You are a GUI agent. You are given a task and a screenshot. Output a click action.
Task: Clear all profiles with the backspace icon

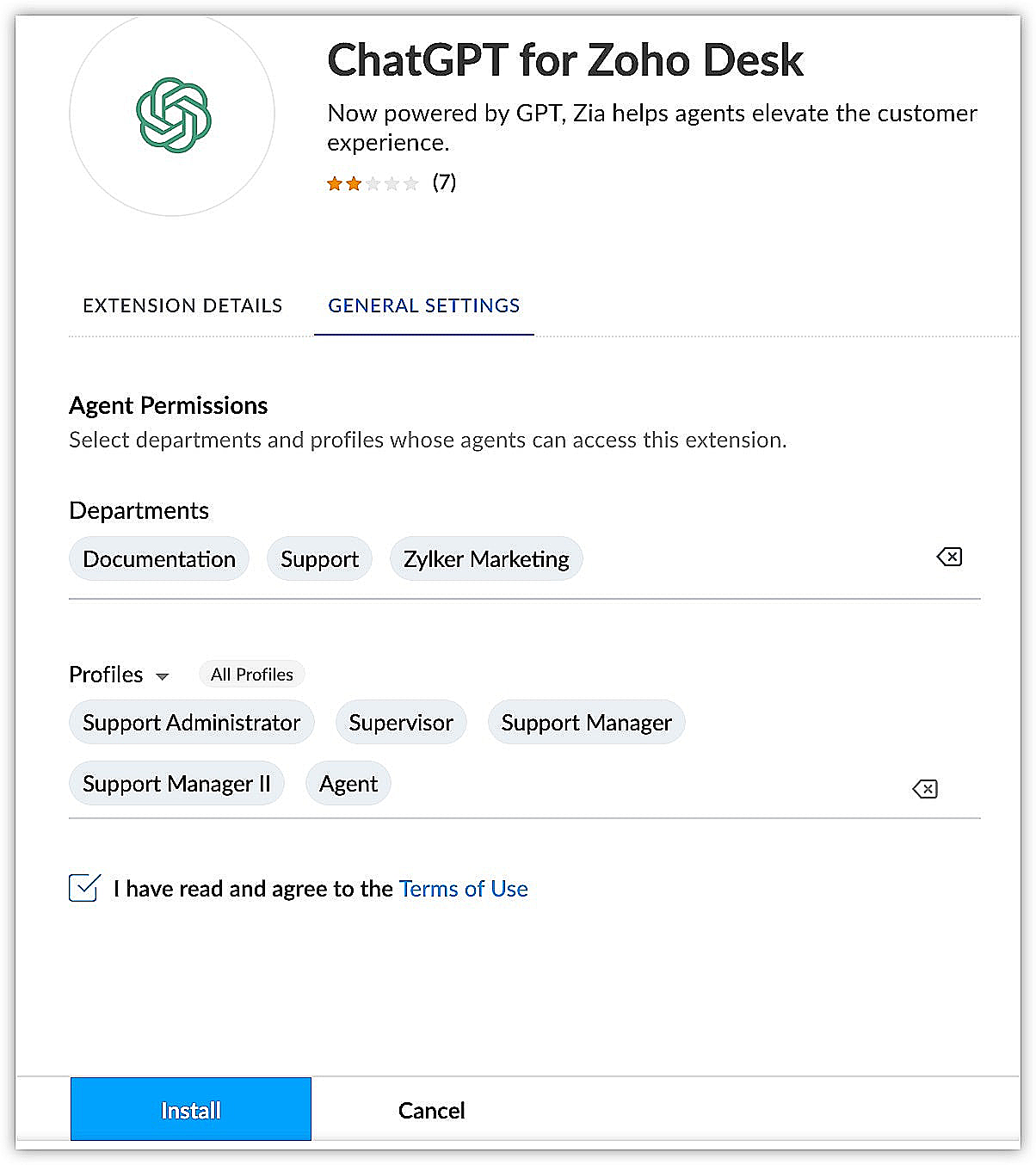coord(925,788)
